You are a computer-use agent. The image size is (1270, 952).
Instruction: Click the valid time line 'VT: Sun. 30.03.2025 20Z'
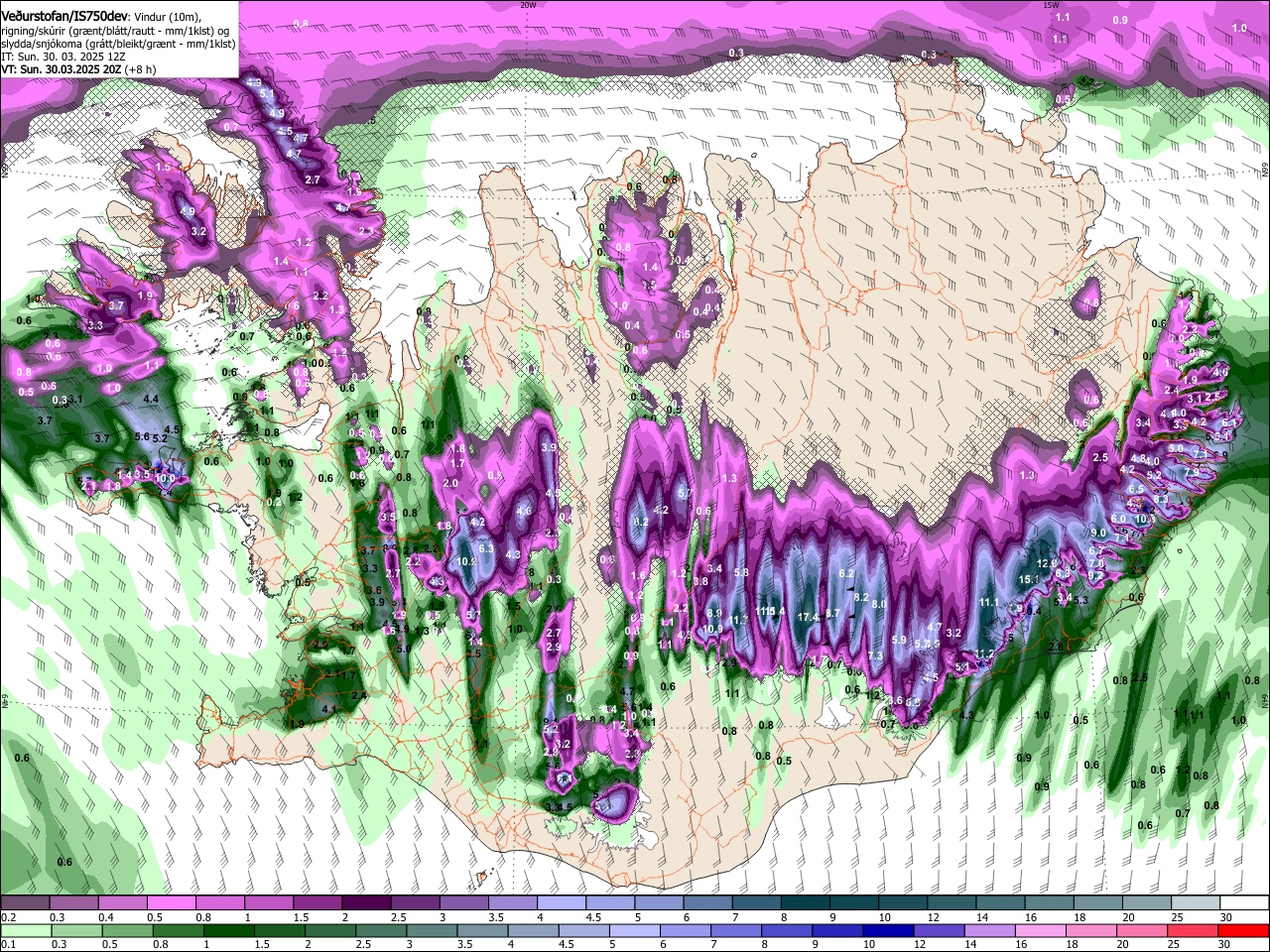[x=63, y=69]
